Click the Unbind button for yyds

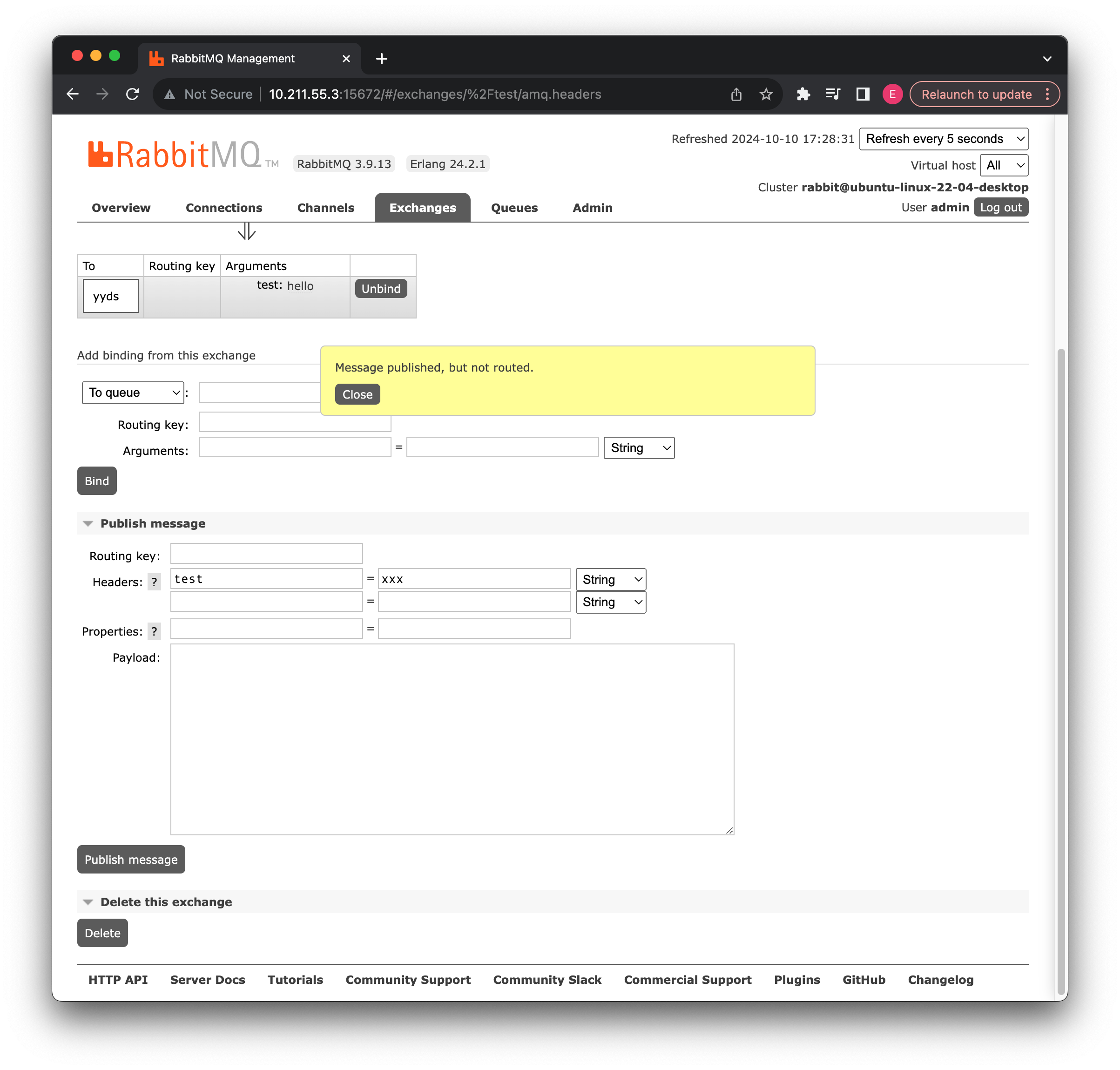click(380, 289)
